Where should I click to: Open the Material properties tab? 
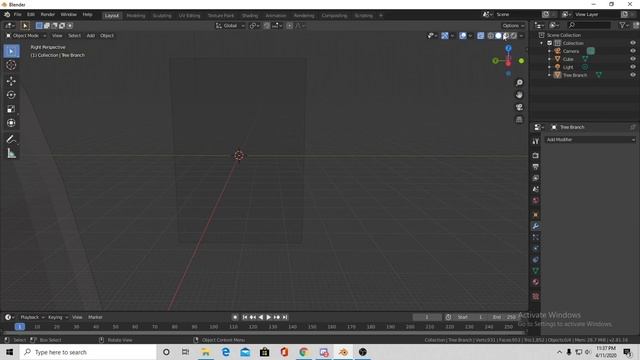coord(536,282)
